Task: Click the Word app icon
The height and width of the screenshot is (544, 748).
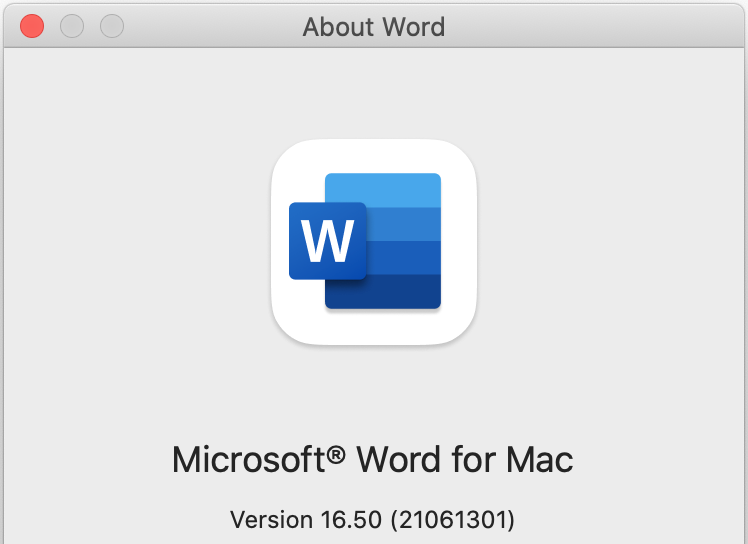Action: [374, 242]
